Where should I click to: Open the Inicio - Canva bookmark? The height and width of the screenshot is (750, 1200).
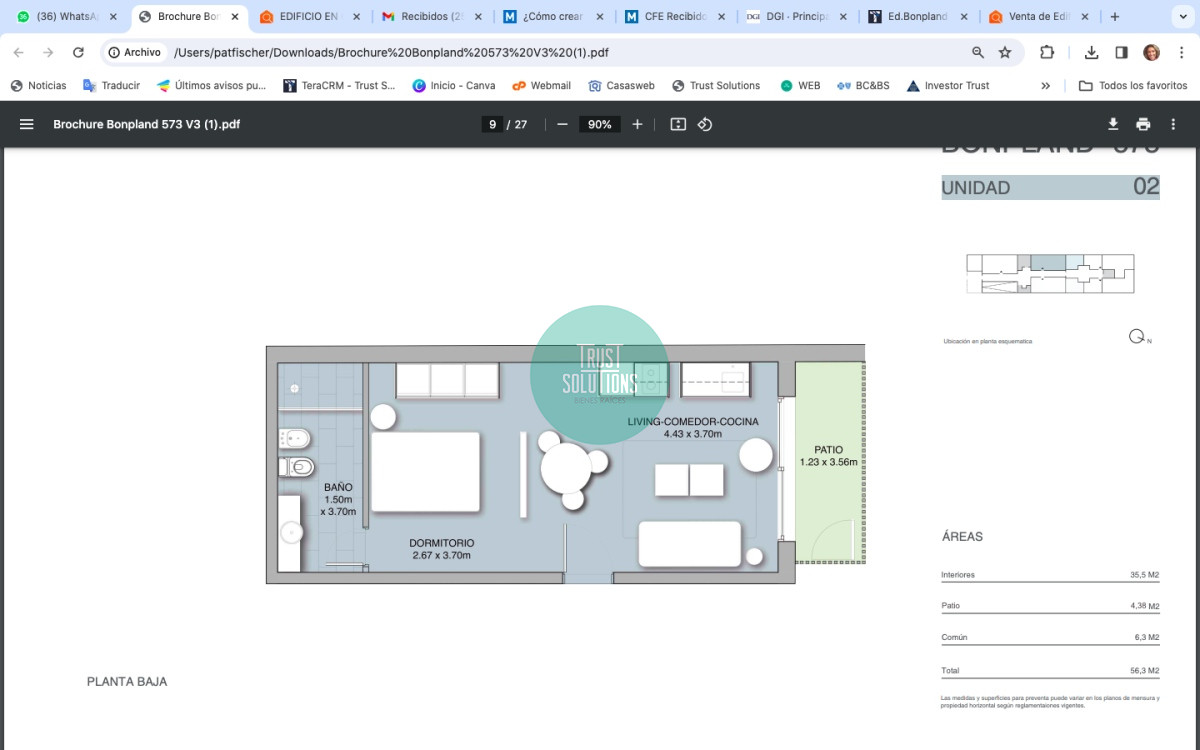454,86
